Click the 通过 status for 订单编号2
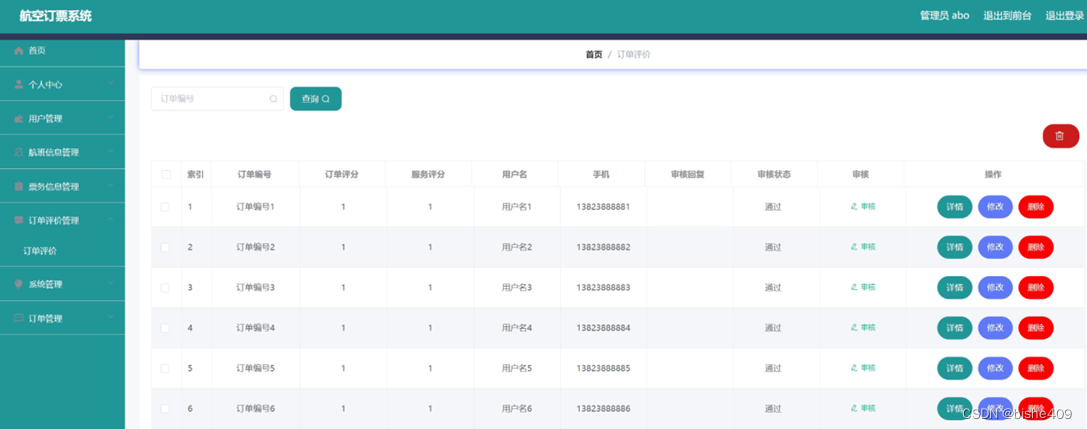The height and width of the screenshot is (429, 1087). 773,247
